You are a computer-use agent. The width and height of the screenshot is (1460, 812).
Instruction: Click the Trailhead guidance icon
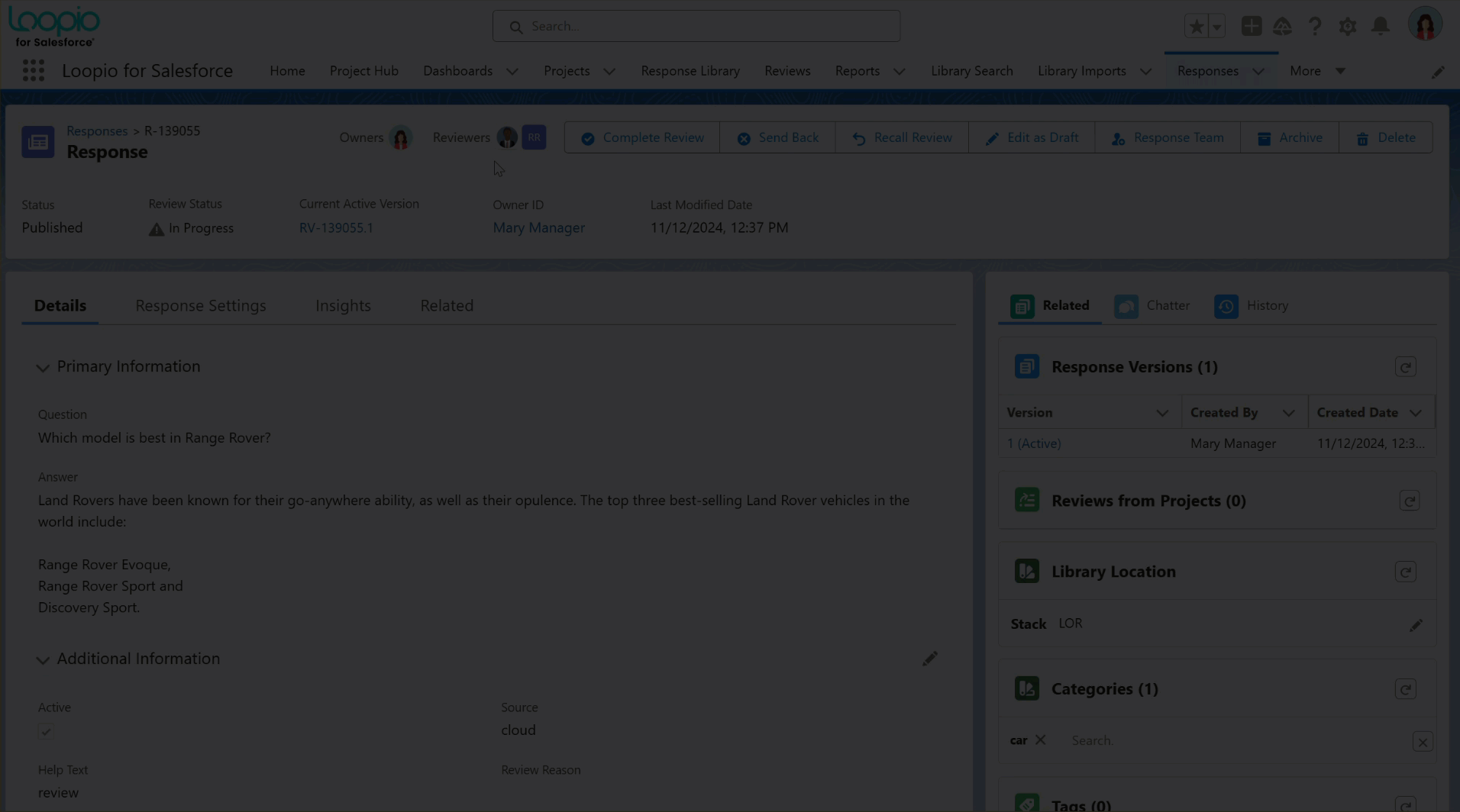[1282, 27]
